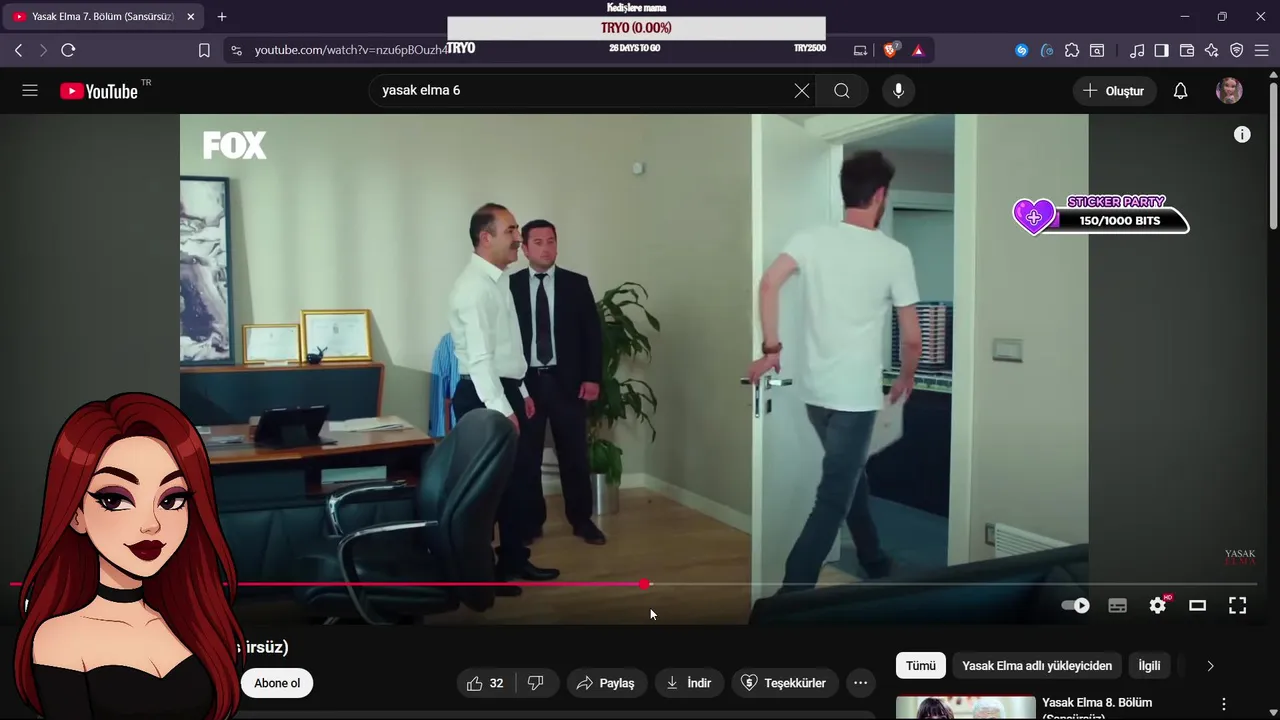Open the music note playlist icon
Screen dimensions: 1280x720
coord(1137,50)
